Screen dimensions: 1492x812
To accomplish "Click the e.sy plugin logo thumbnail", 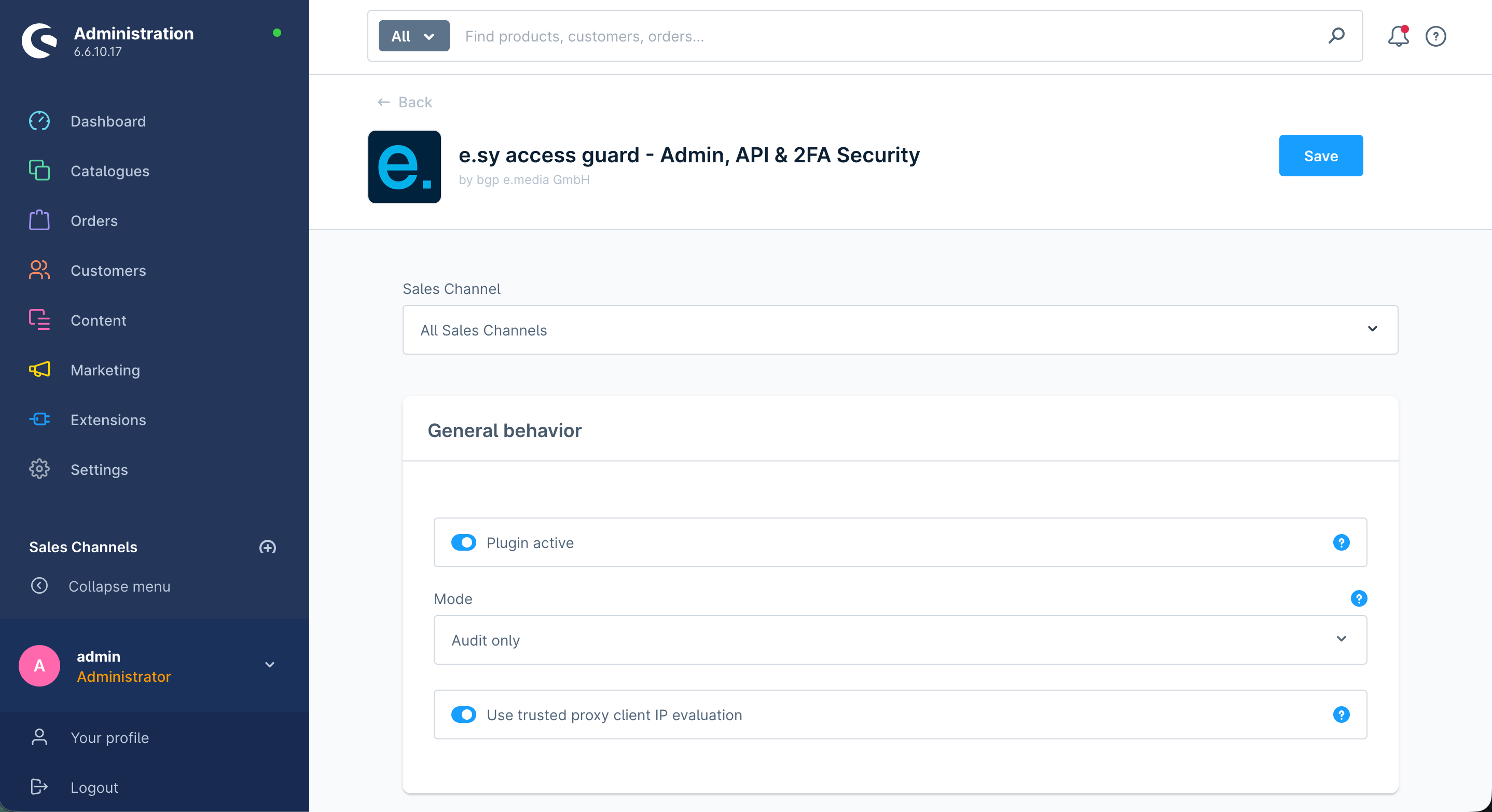I will click(x=404, y=166).
